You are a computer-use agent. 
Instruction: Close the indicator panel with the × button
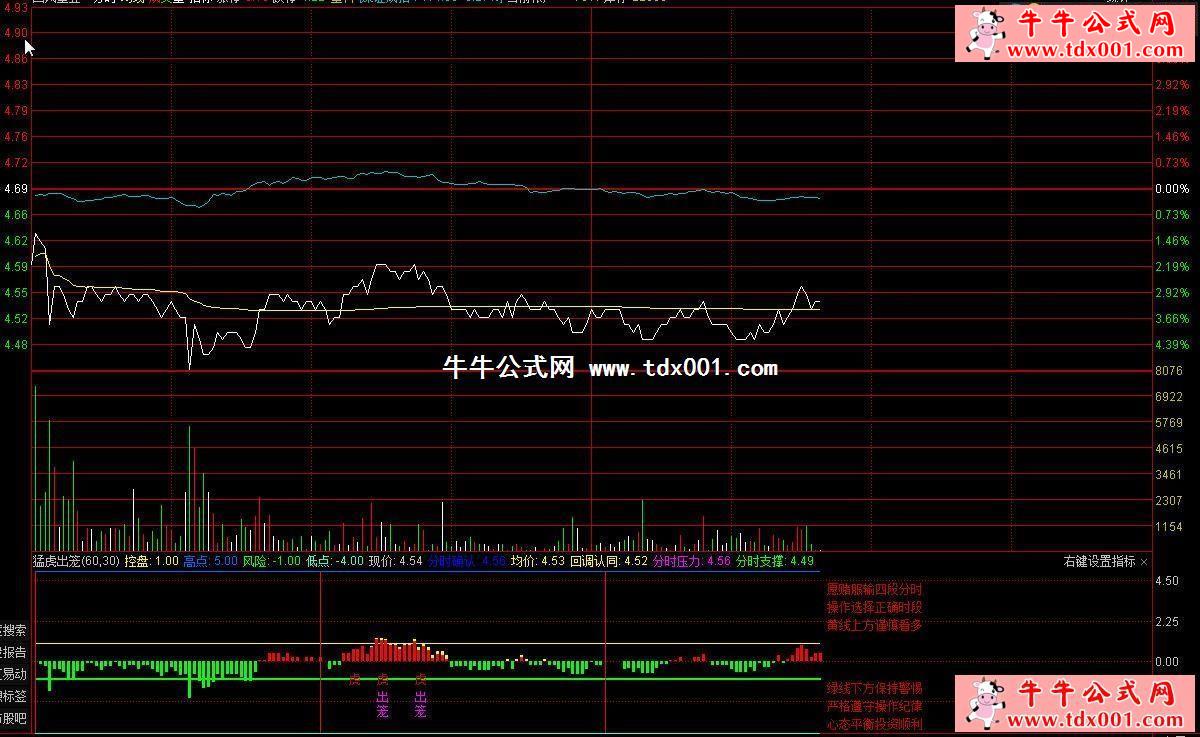[1144, 562]
